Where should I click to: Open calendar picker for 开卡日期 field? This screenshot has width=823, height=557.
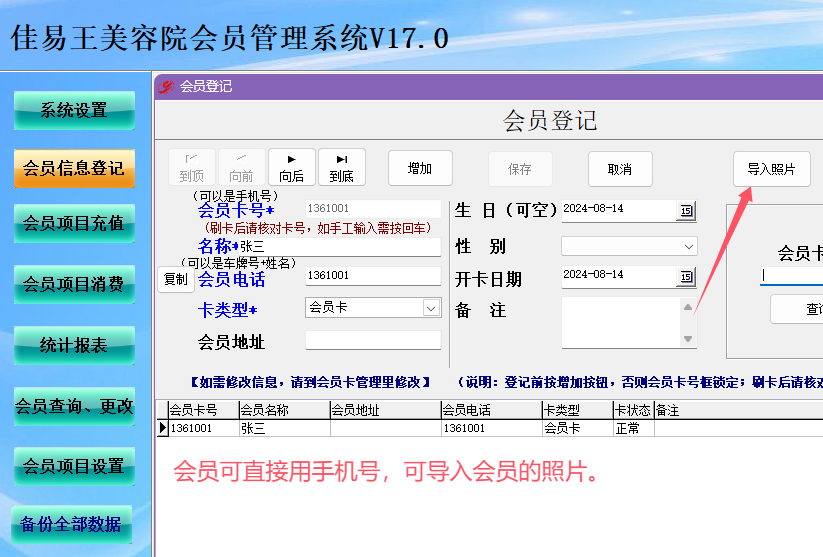685,277
